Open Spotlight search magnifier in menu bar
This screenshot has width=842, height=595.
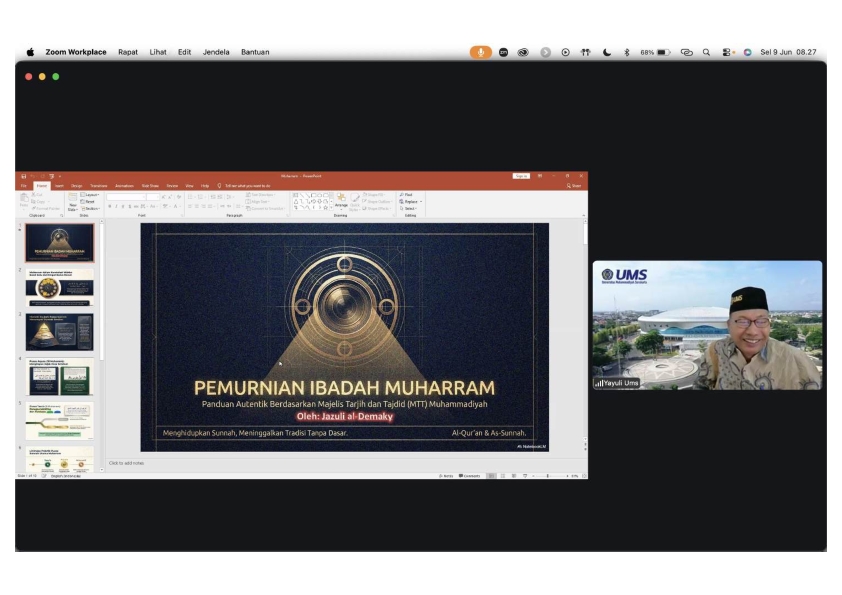click(x=706, y=52)
